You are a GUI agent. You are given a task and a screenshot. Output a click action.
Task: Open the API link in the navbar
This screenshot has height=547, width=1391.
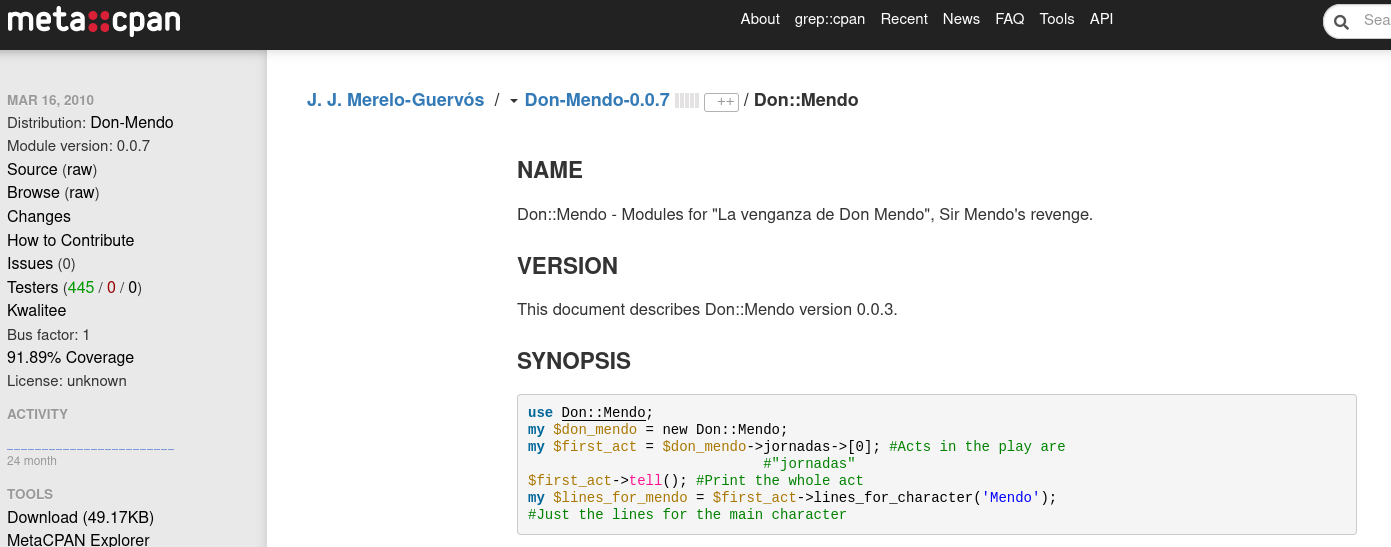[x=1101, y=19]
